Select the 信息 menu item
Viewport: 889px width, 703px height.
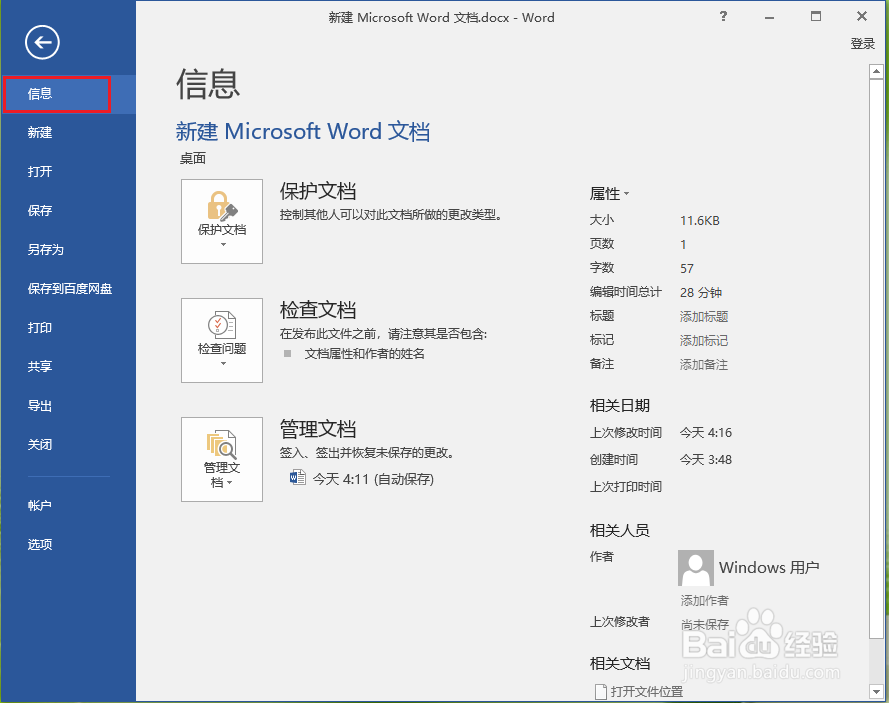pos(69,94)
